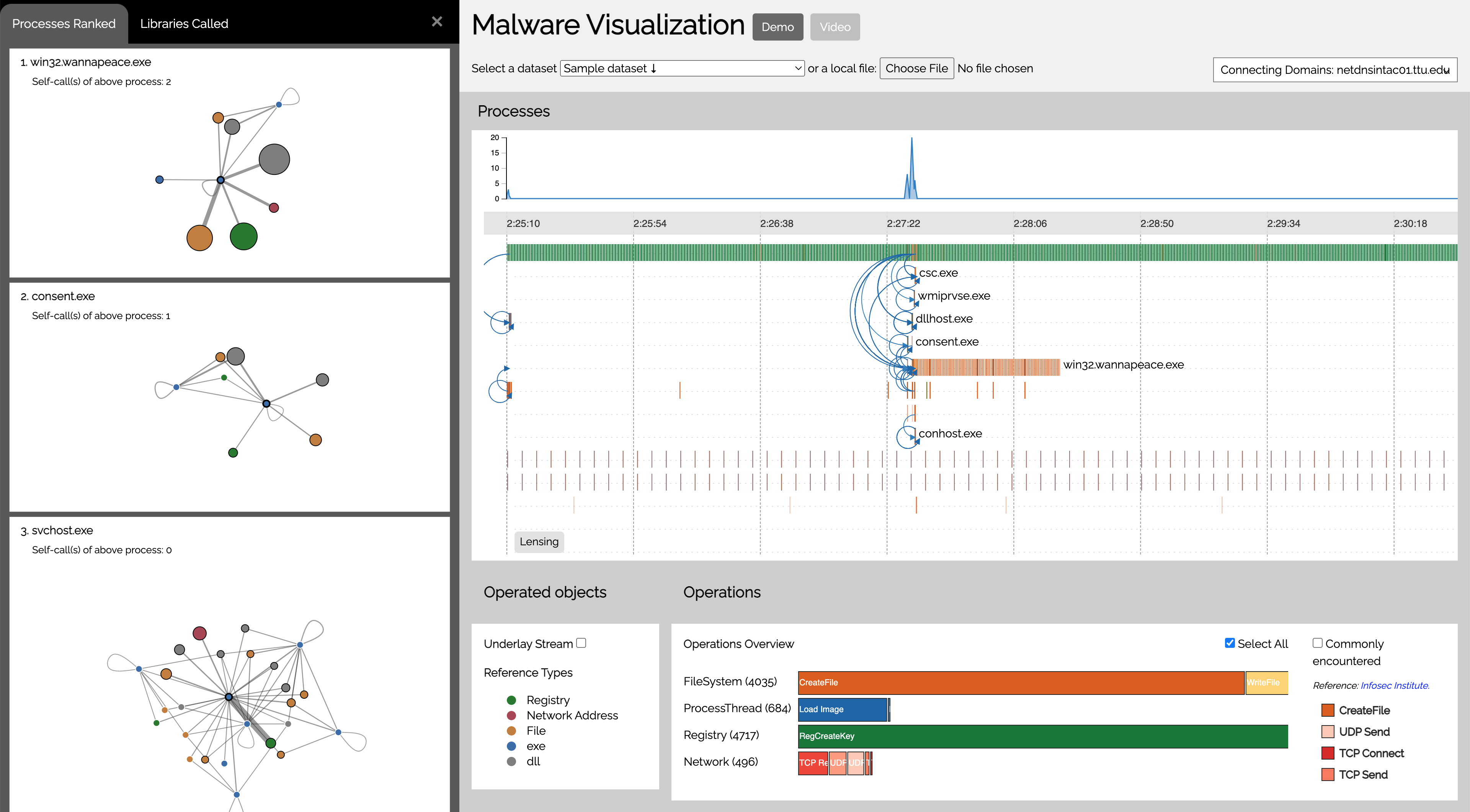Click the green Registry legend dot
The width and height of the screenshot is (1470, 812).
[511, 699]
